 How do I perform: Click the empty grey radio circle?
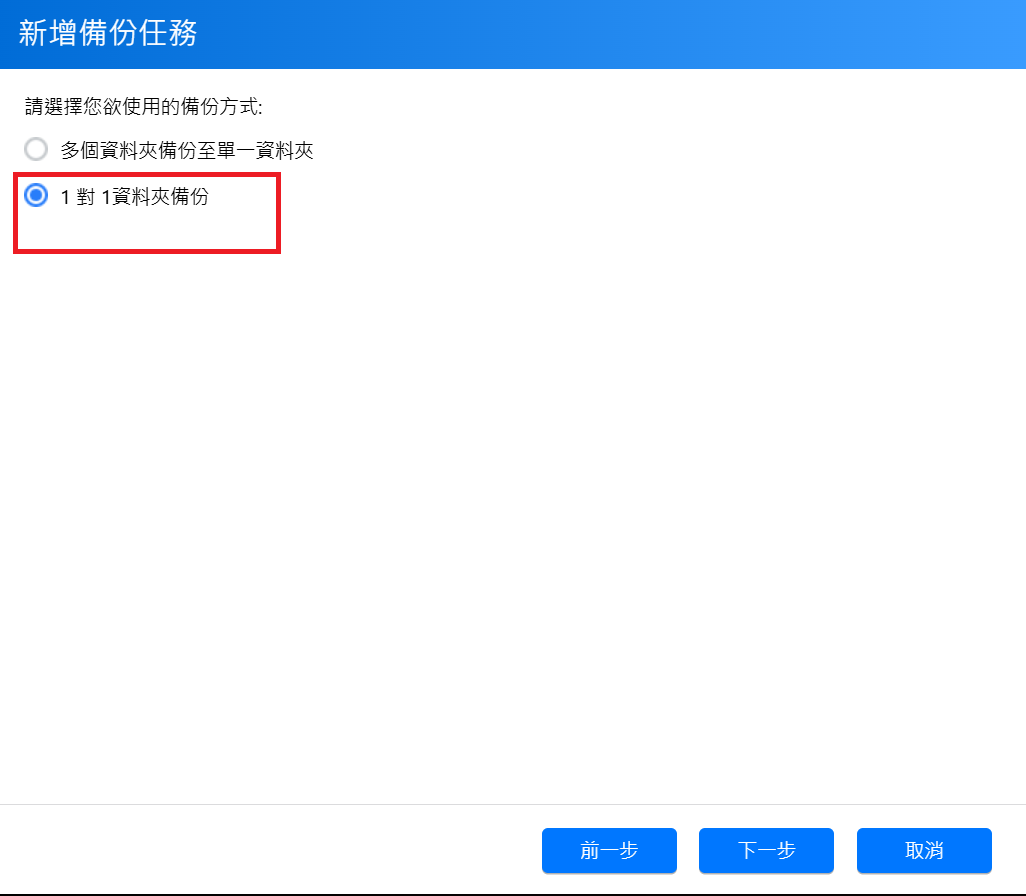pos(36,149)
